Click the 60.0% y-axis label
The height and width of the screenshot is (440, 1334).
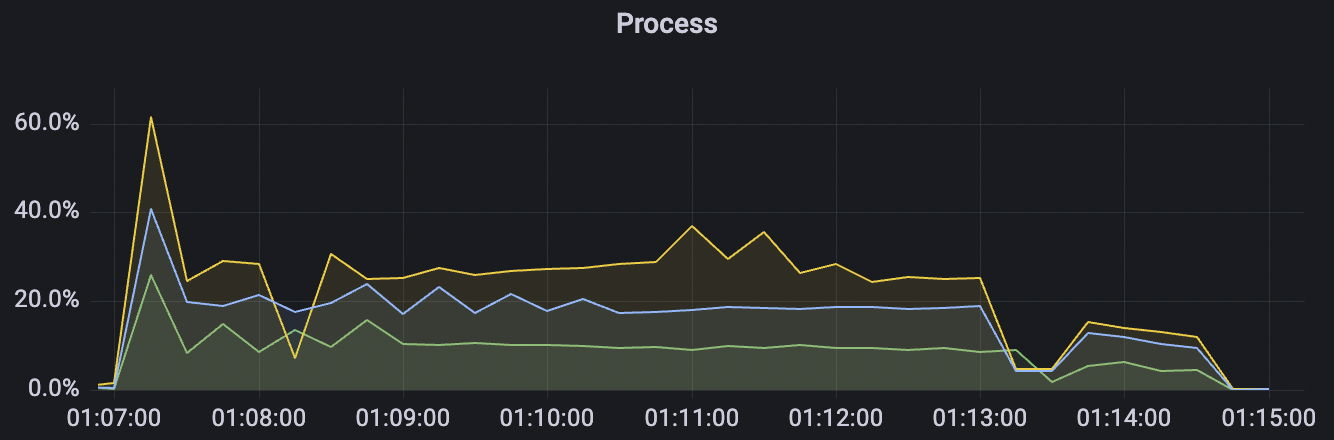point(47,123)
